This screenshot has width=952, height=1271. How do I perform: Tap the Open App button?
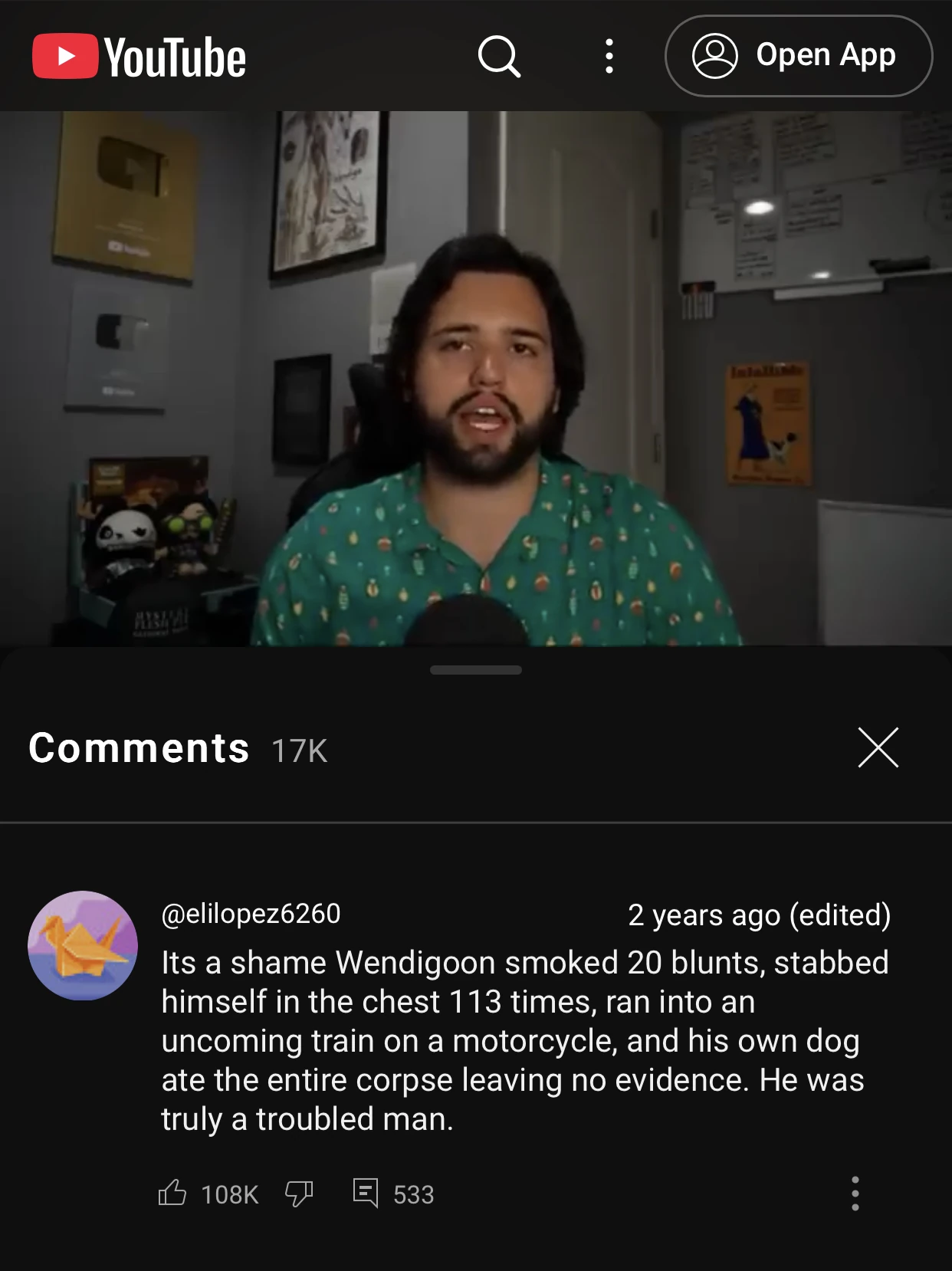[799, 56]
